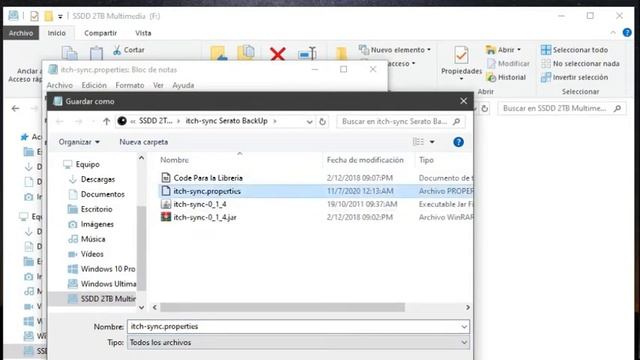The image size is (640, 360).
Task: Open the Notepad Edición menu
Action: (x=94, y=85)
